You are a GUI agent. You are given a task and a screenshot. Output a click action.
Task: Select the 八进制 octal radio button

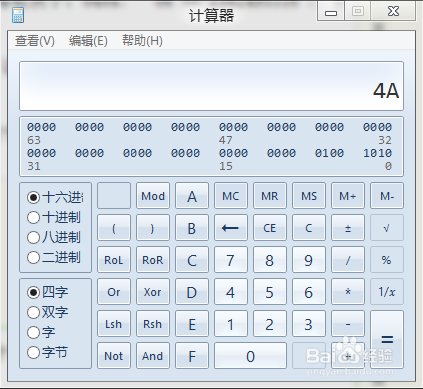tap(33, 238)
